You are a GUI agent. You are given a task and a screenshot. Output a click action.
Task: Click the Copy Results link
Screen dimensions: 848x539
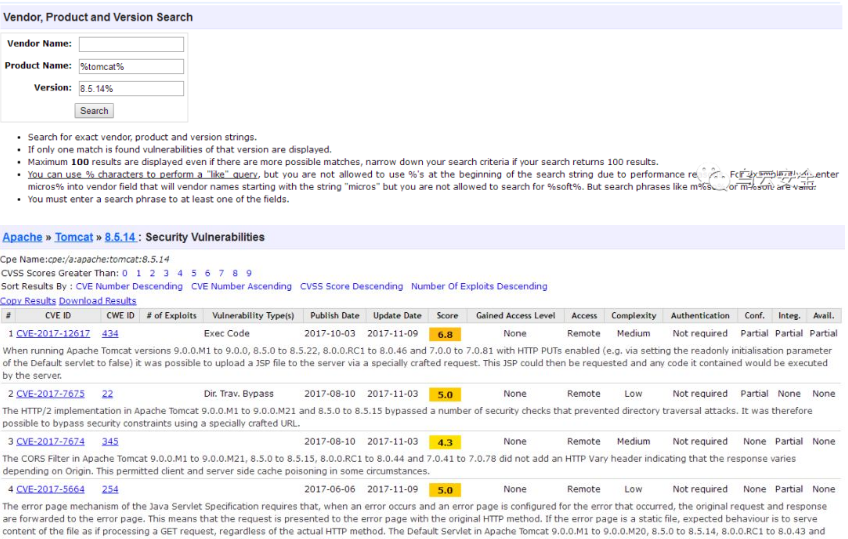(x=28, y=301)
